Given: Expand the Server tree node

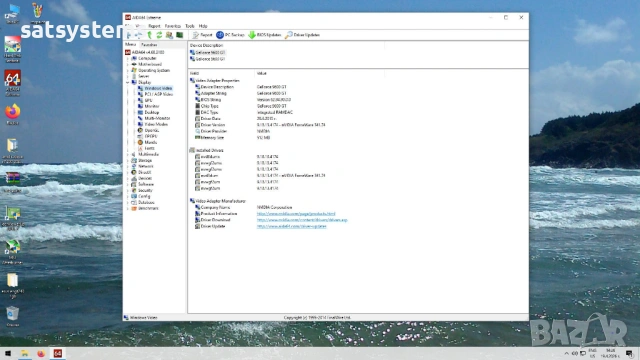Looking at the screenshot, I should (127, 76).
